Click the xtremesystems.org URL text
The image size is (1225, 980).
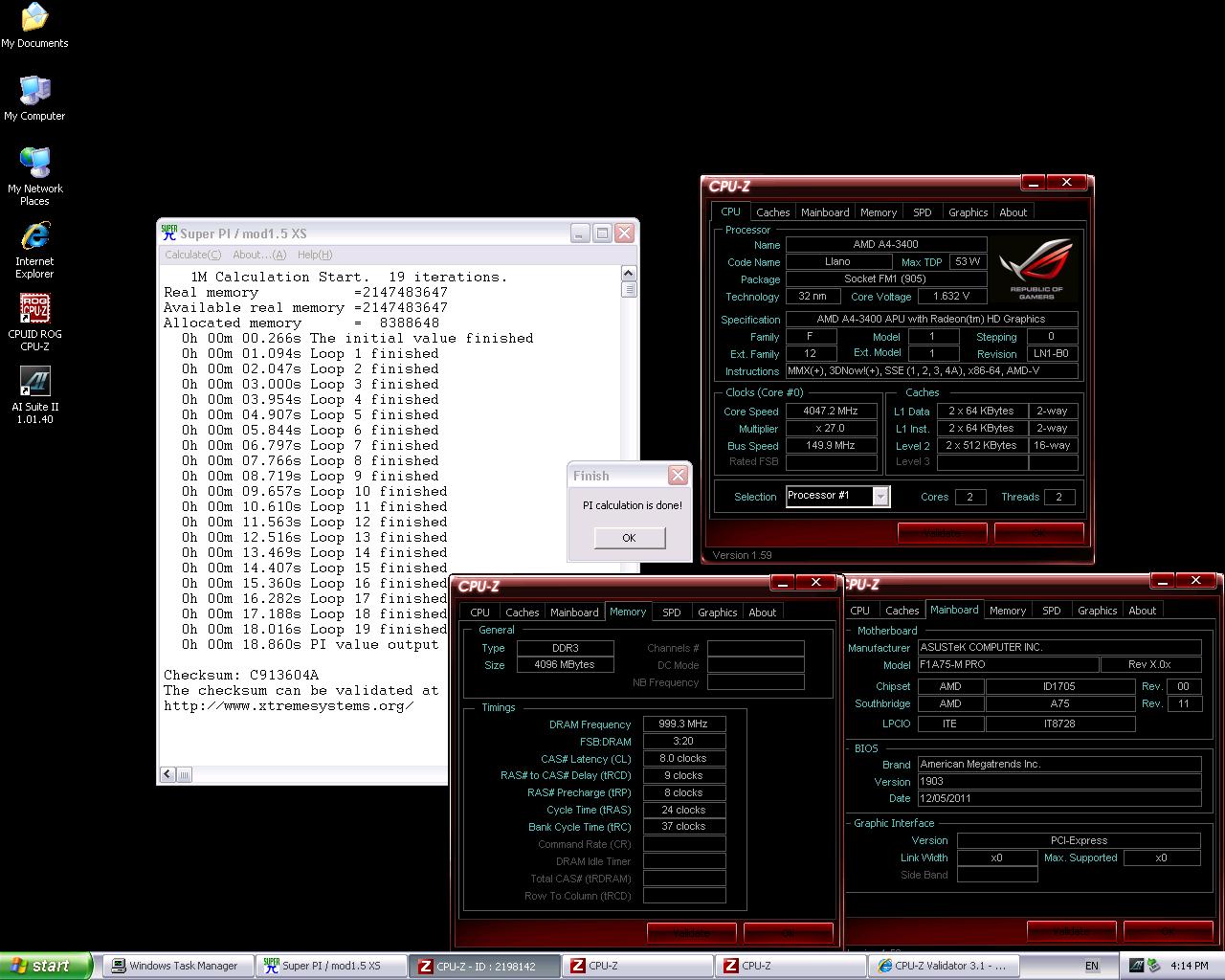pos(288,705)
